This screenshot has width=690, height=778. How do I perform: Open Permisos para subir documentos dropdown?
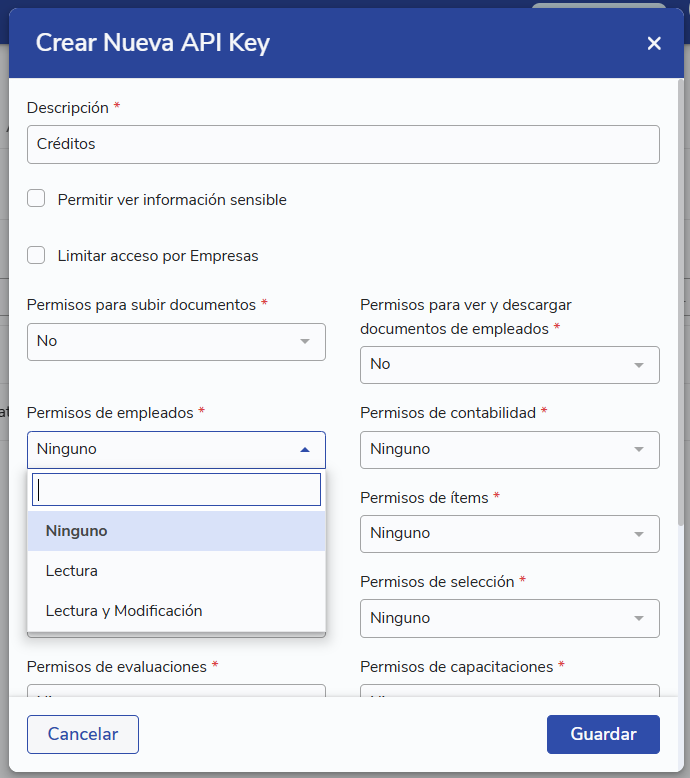(x=176, y=342)
